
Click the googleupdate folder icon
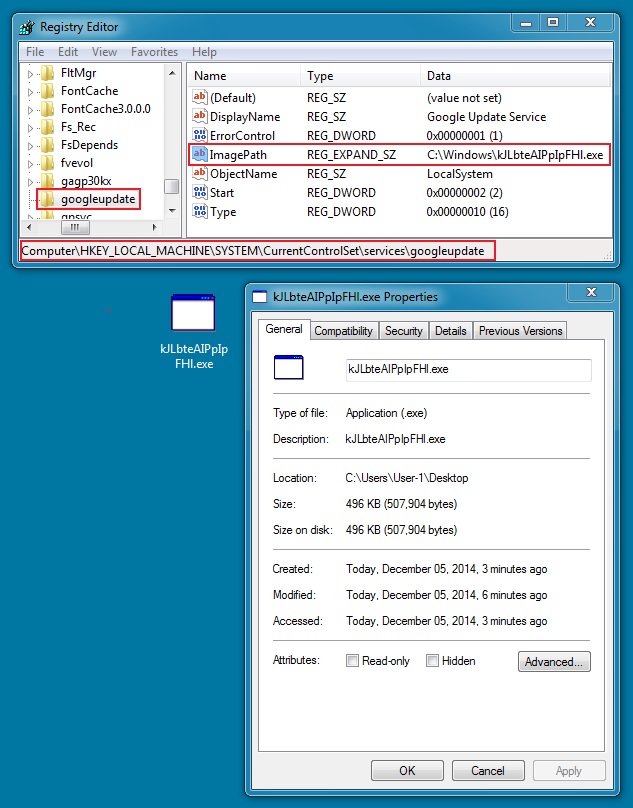[x=47, y=199]
